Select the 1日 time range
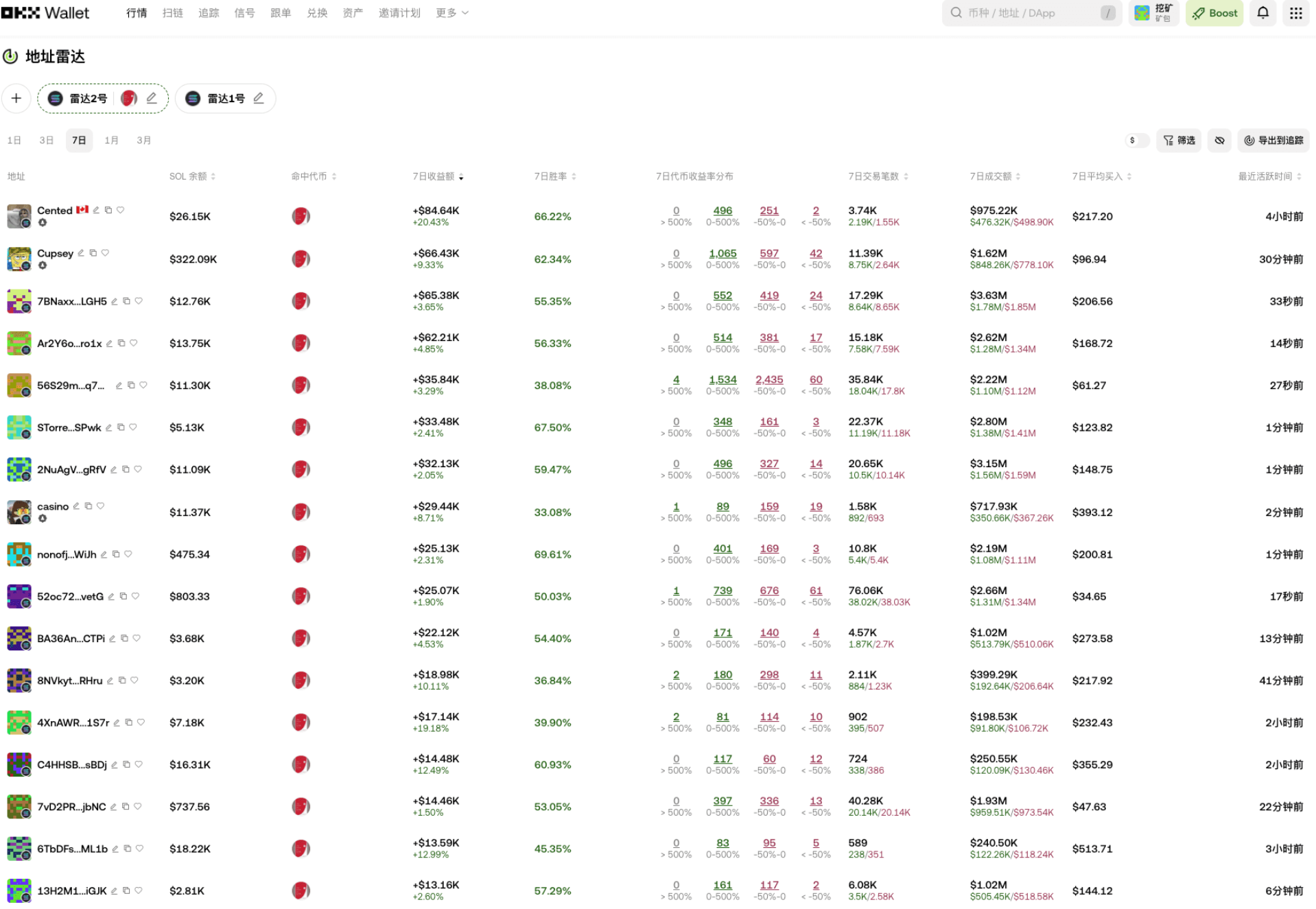The image size is (1316, 909). (x=14, y=140)
